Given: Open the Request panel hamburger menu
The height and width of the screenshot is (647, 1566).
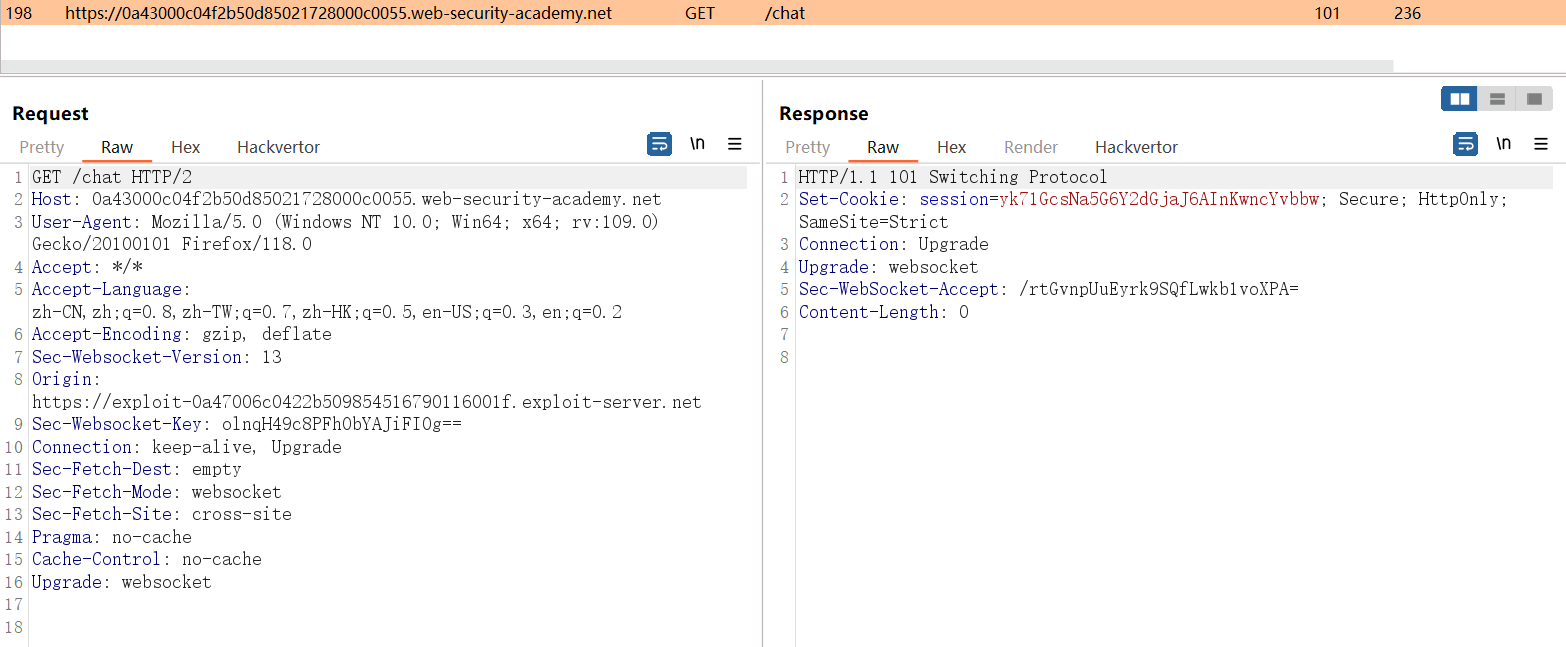Looking at the screenshot, I should click(x=735, y=145).
